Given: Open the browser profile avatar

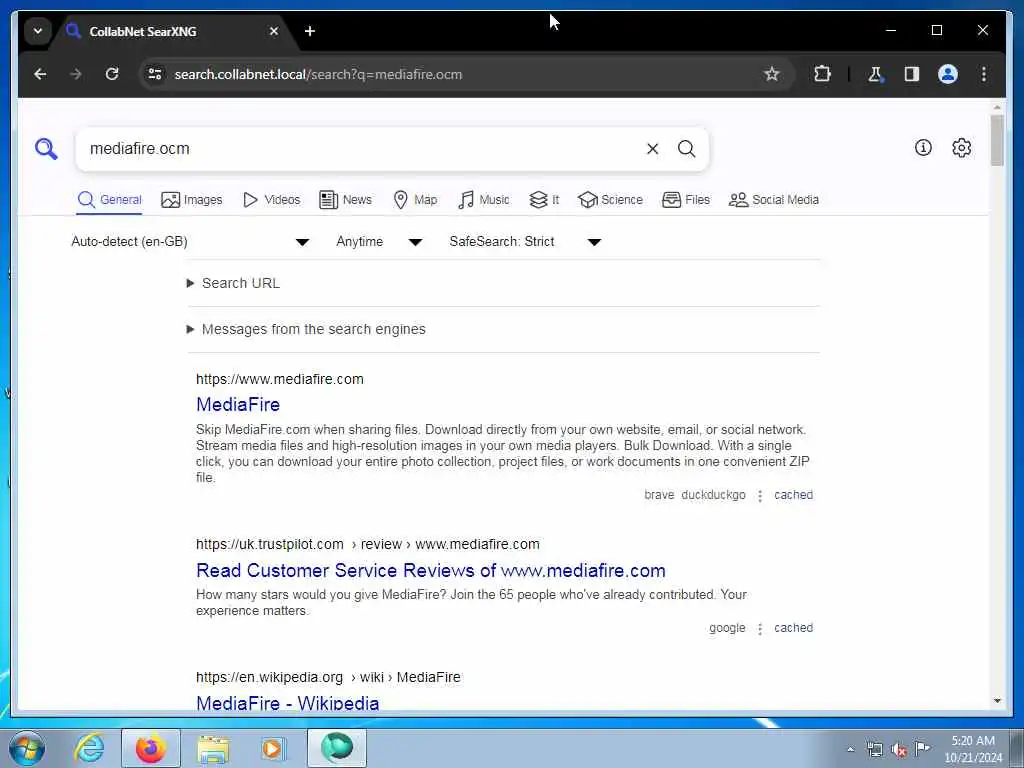Looking at the screenshot, I should point(948,74).
